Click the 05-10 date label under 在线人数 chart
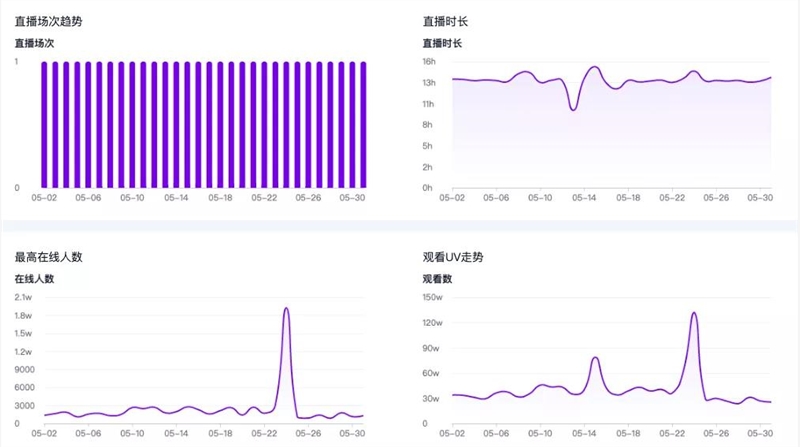 tap(132, 434)
